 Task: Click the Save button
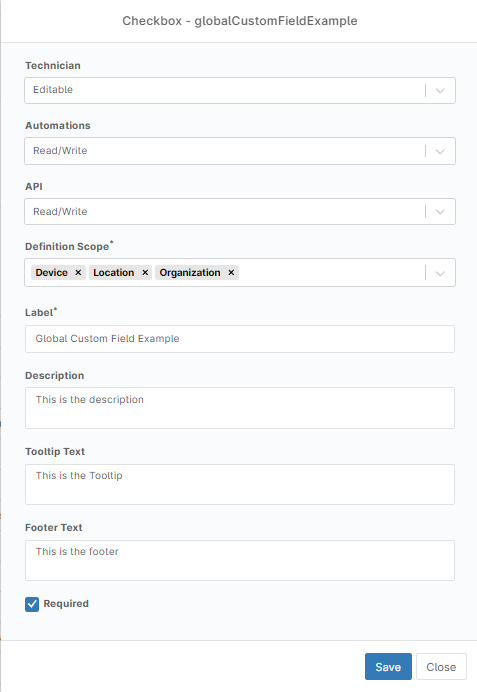point(388,666)
